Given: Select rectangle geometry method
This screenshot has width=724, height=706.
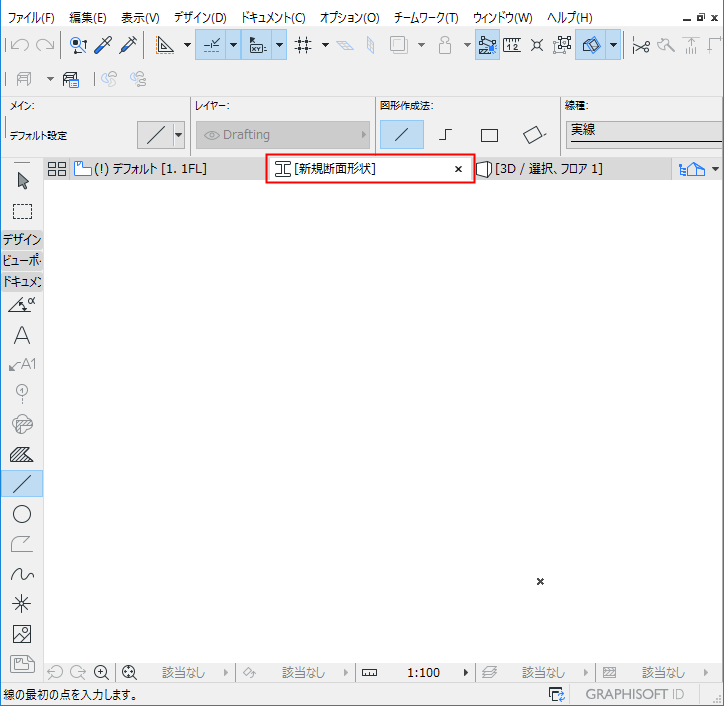Looking at the screenshot, I should [x=489, y=135].
